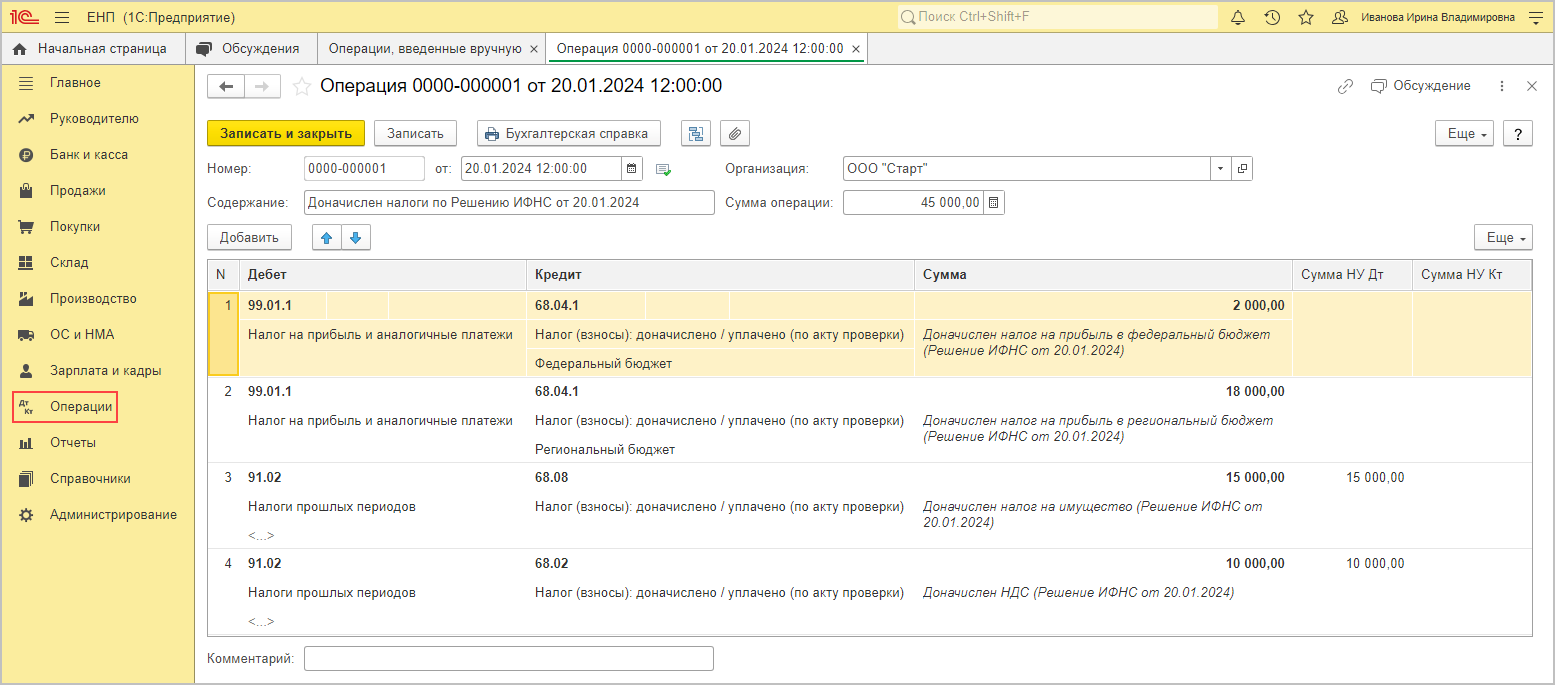This screenshot has width=1555, height=685.
Task: Open the top Еще dropdown menu
Action: (1464, 133)
